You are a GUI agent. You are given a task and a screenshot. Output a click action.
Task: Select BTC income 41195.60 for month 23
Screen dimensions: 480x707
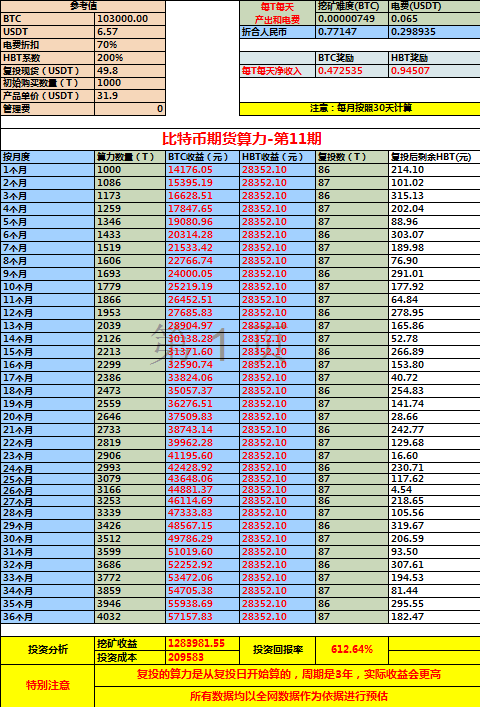tap(202, 456)
